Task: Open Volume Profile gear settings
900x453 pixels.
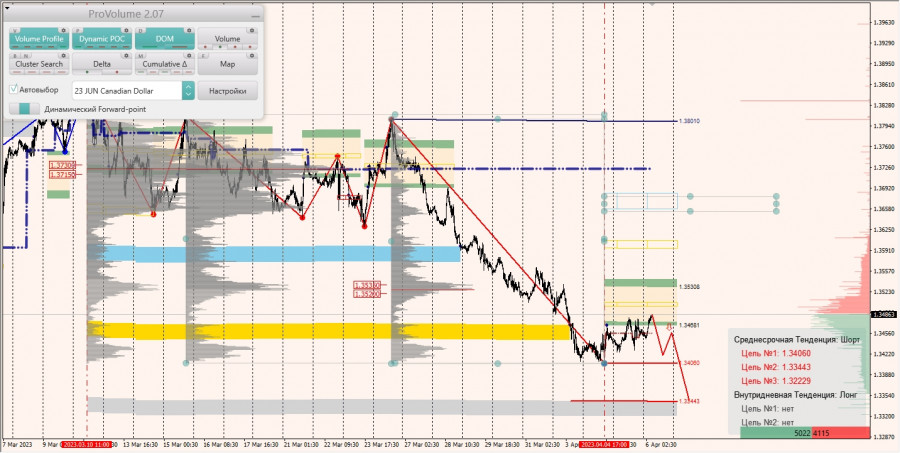Action: (64, 30)
